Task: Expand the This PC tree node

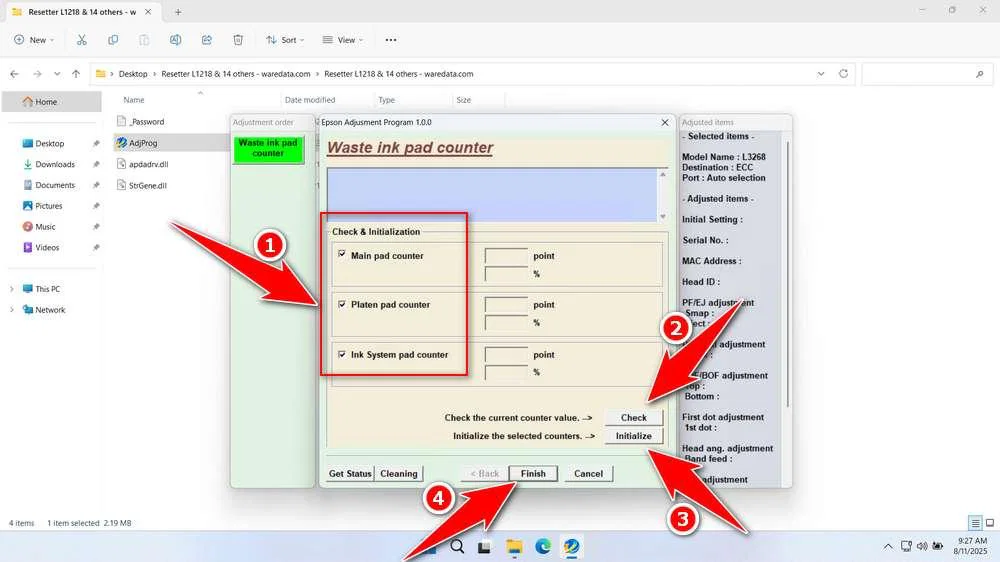Action: click(12, 289)
